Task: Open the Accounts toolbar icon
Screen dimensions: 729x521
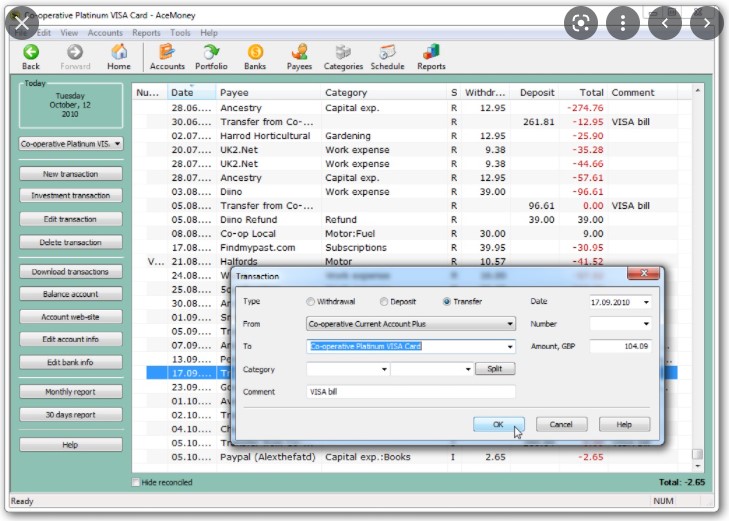Action: tap(167, 57)
